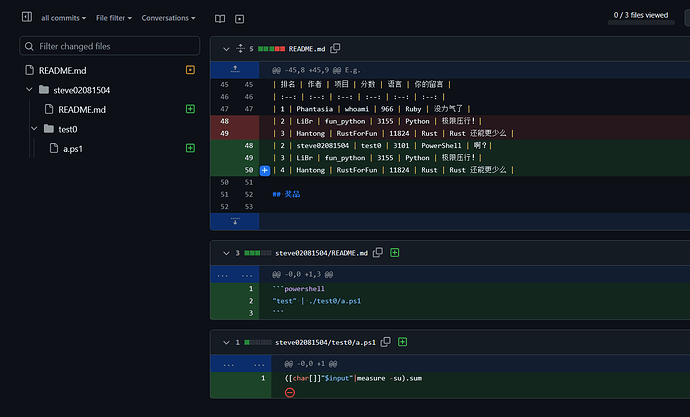Click removed line number 49 in README diff
The height and width of the screenshot is (417, 690).
click(224, 133)
